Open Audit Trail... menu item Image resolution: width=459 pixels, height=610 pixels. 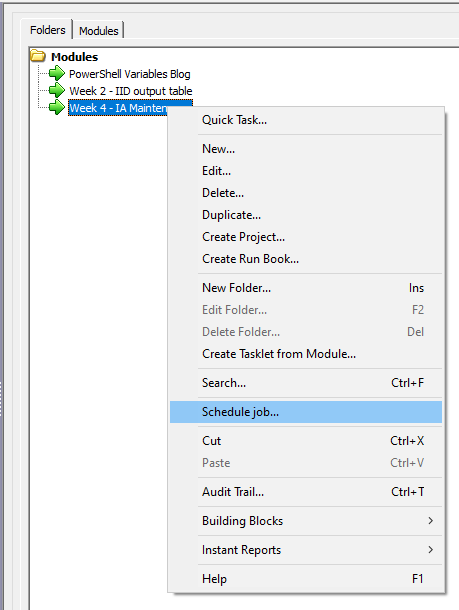point(306,492)
